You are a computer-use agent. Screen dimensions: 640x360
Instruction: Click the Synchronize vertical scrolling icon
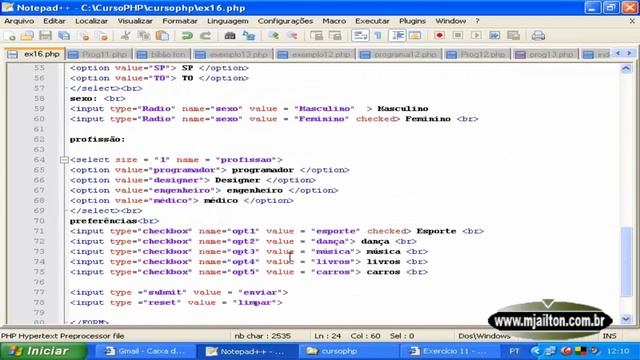(x=316, y=36)
